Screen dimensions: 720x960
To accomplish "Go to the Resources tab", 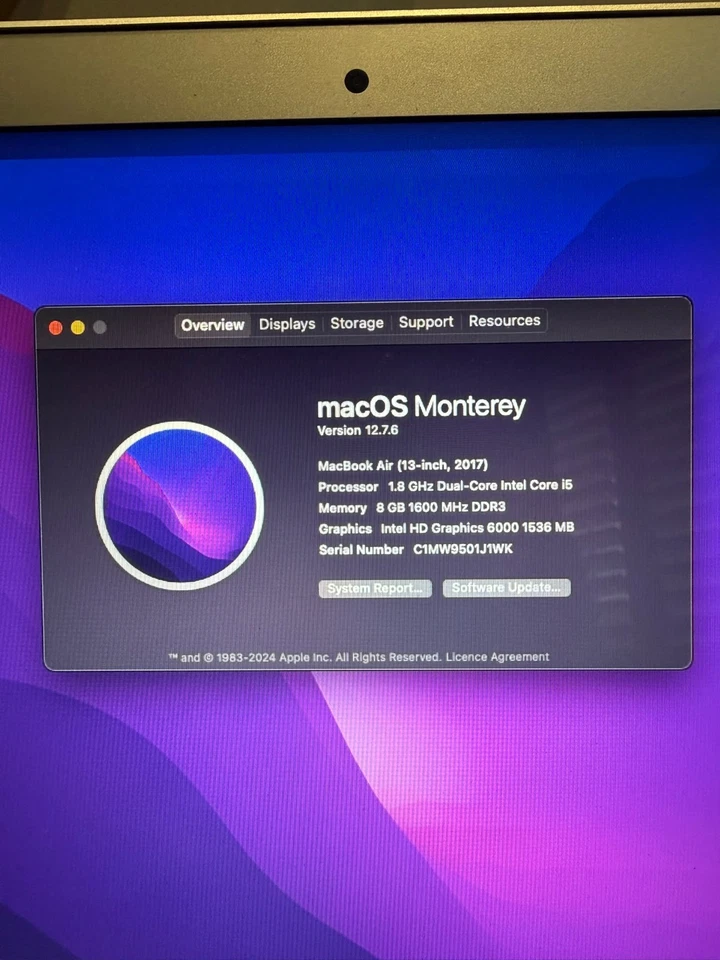I will (504, 320).
